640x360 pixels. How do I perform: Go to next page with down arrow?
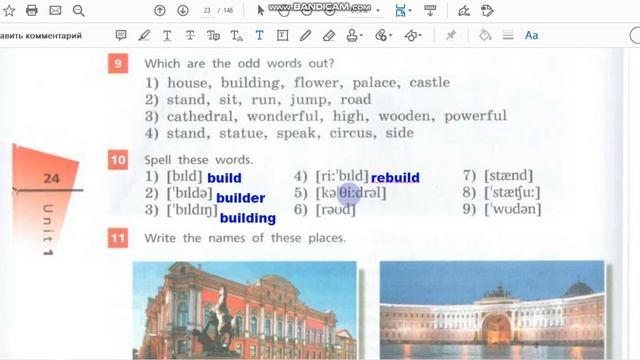[183, 11]
